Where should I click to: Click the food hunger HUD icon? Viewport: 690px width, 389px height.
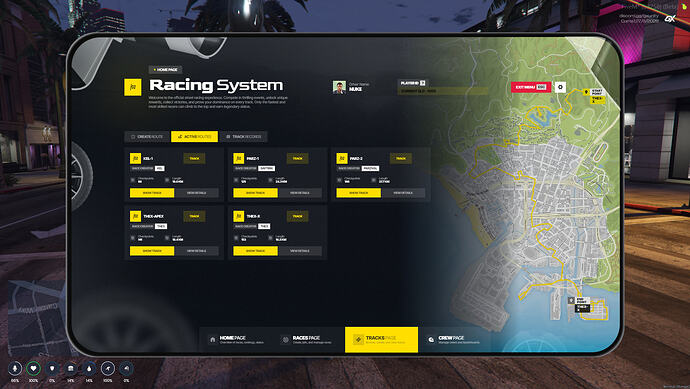click(x=70, y=368)
